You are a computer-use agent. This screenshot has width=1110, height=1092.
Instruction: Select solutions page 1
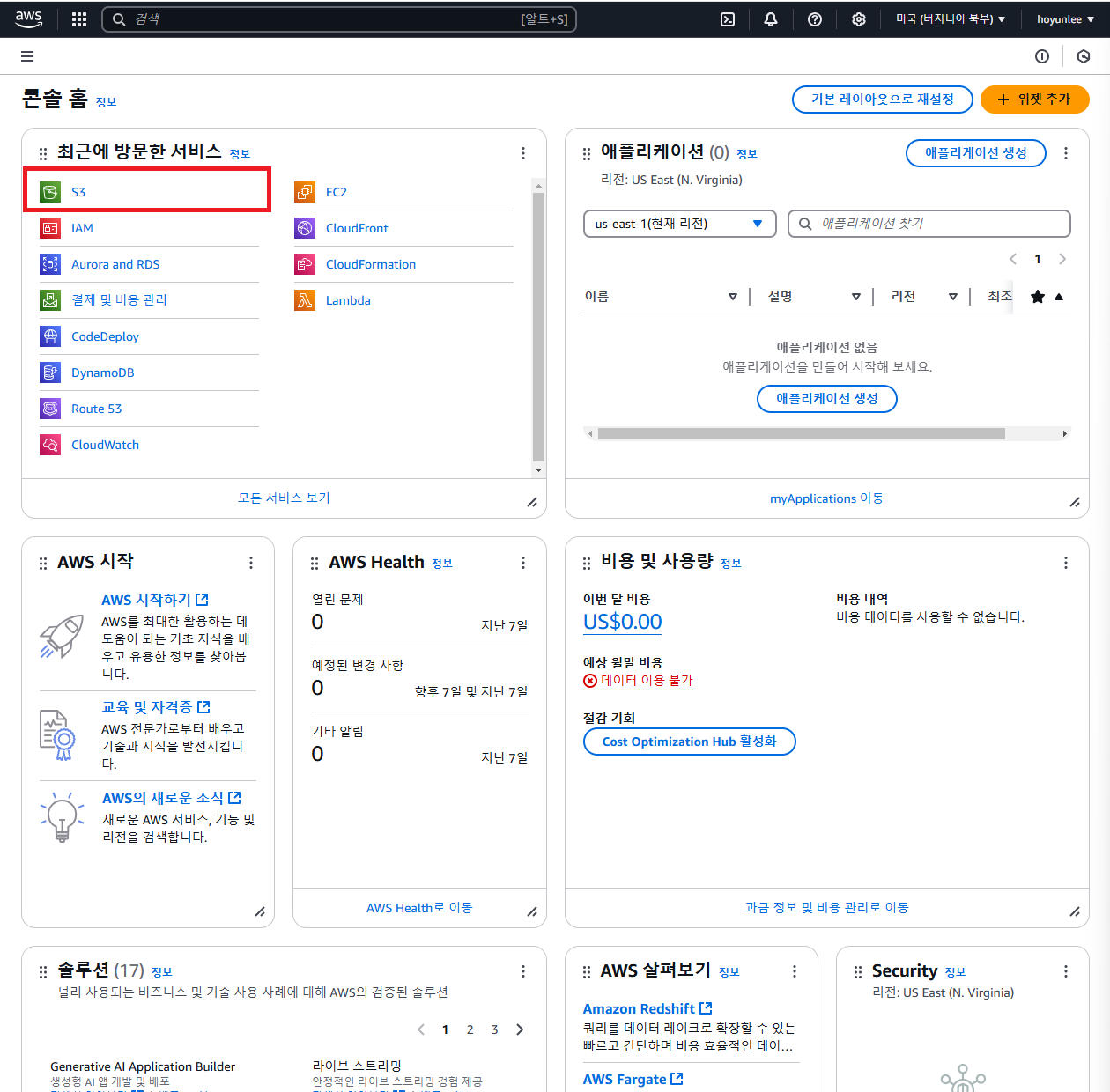[x=446, y=1029]
